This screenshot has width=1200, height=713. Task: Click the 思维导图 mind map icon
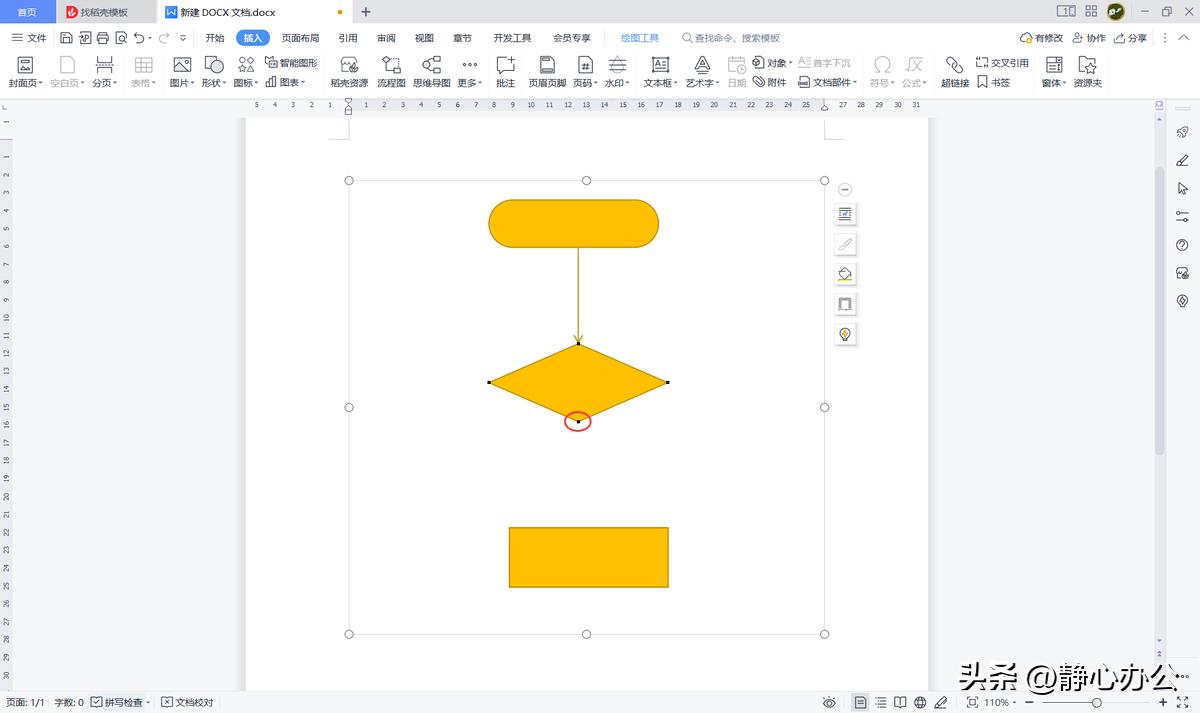click(x=432, y=71)
